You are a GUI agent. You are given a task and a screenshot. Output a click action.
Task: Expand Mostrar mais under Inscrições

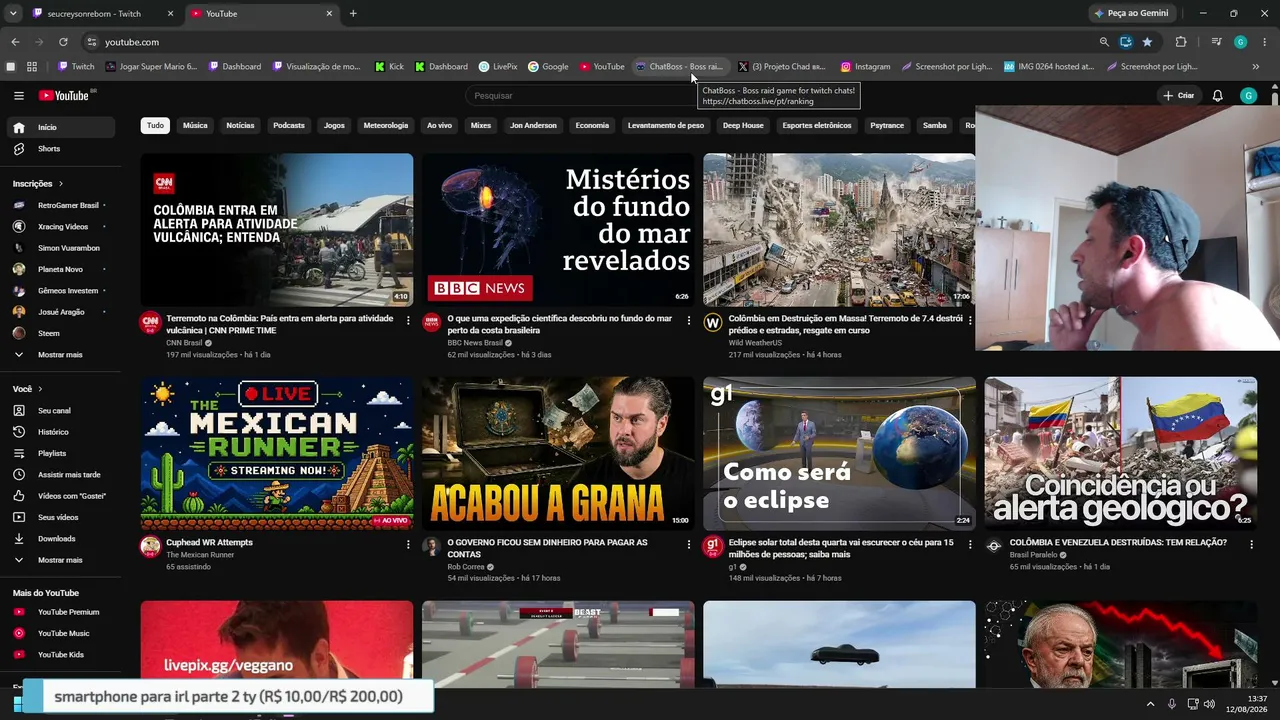coord(60,355)
